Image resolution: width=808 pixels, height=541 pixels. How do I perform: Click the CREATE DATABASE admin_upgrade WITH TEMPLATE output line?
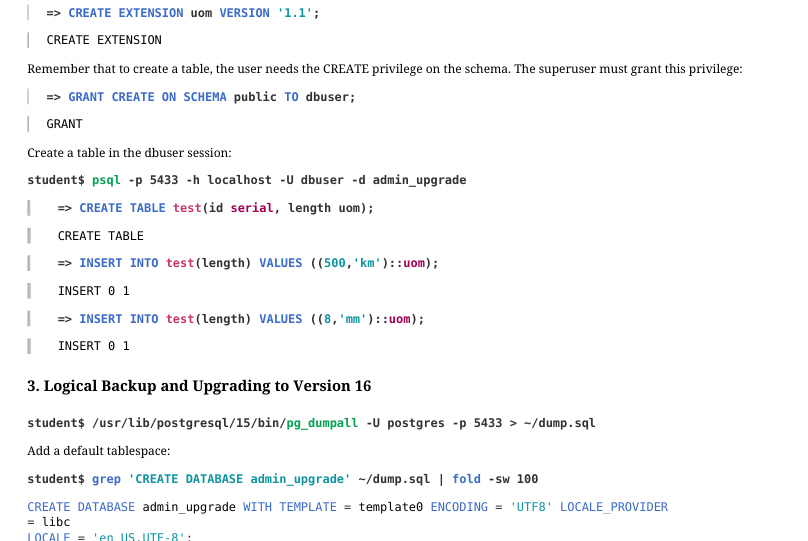[347, 507]
